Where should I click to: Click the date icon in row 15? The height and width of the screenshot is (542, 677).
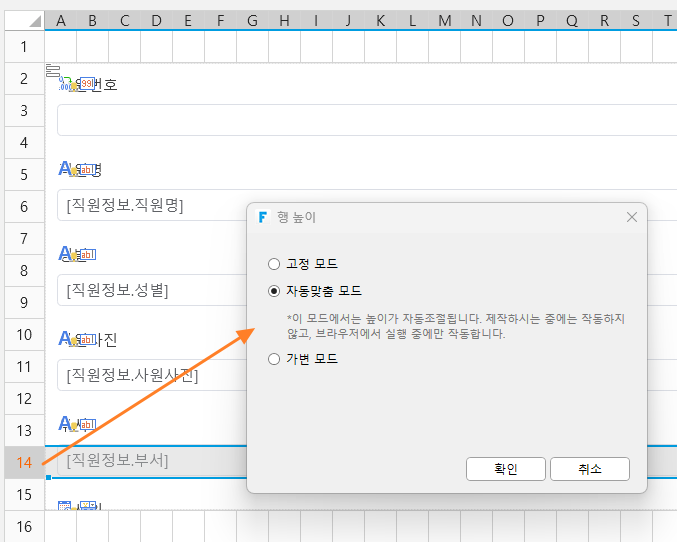click(x=64, y=505)
